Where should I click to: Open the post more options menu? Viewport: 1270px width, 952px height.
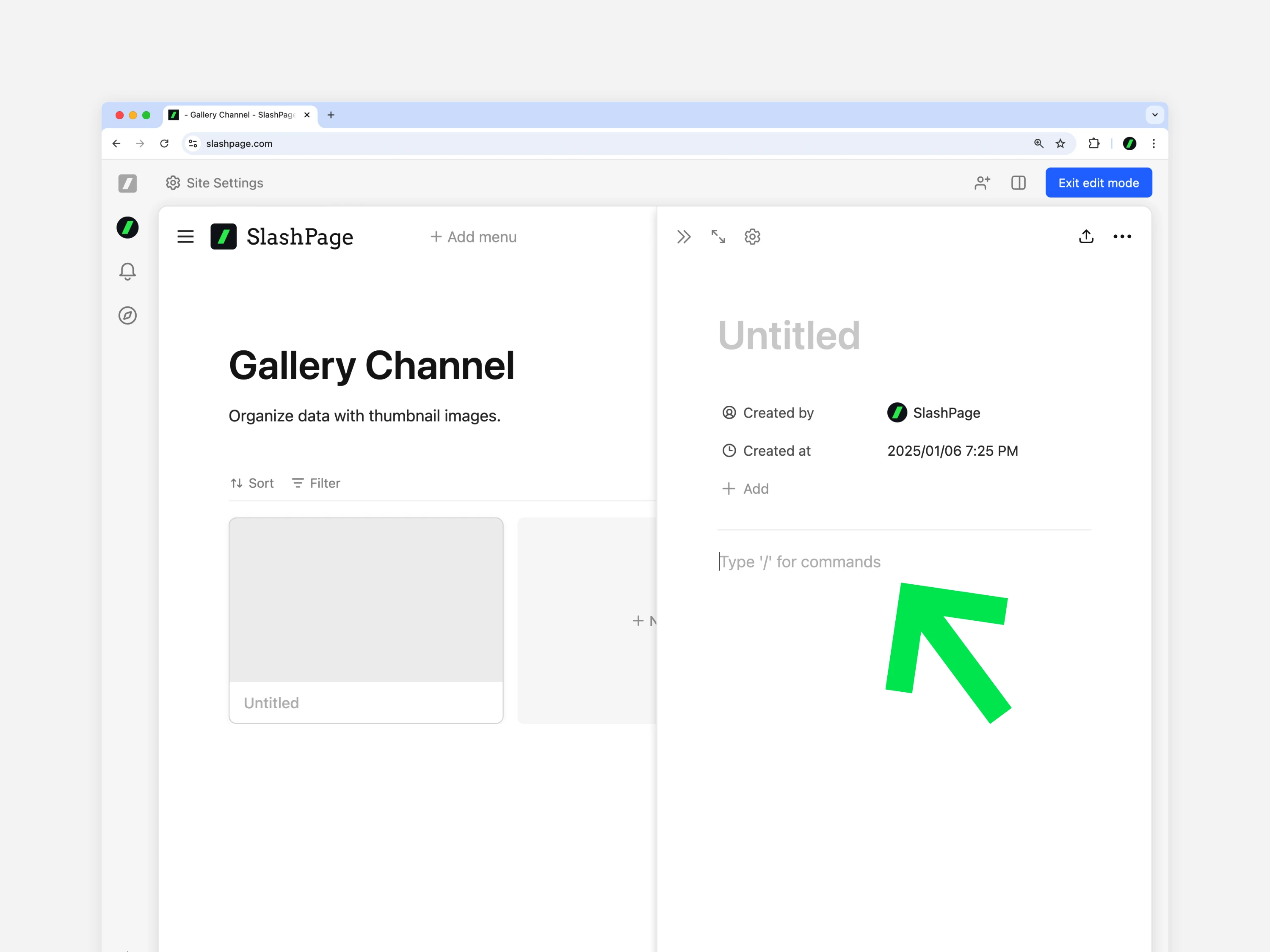click(x=1122, y=237)
